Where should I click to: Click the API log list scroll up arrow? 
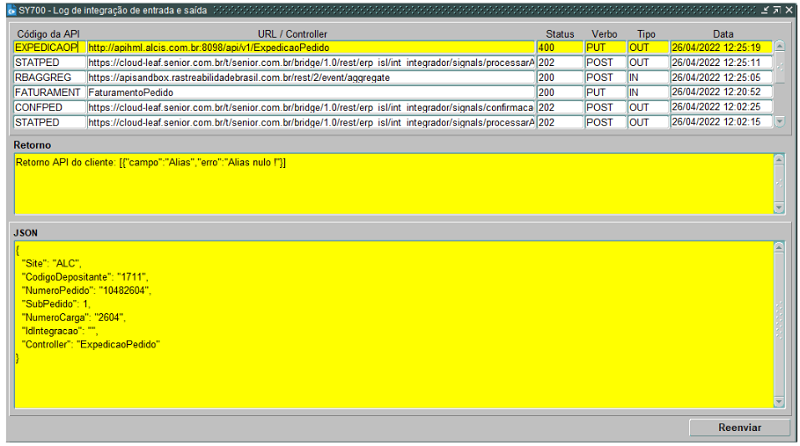(x=780, y=46)
